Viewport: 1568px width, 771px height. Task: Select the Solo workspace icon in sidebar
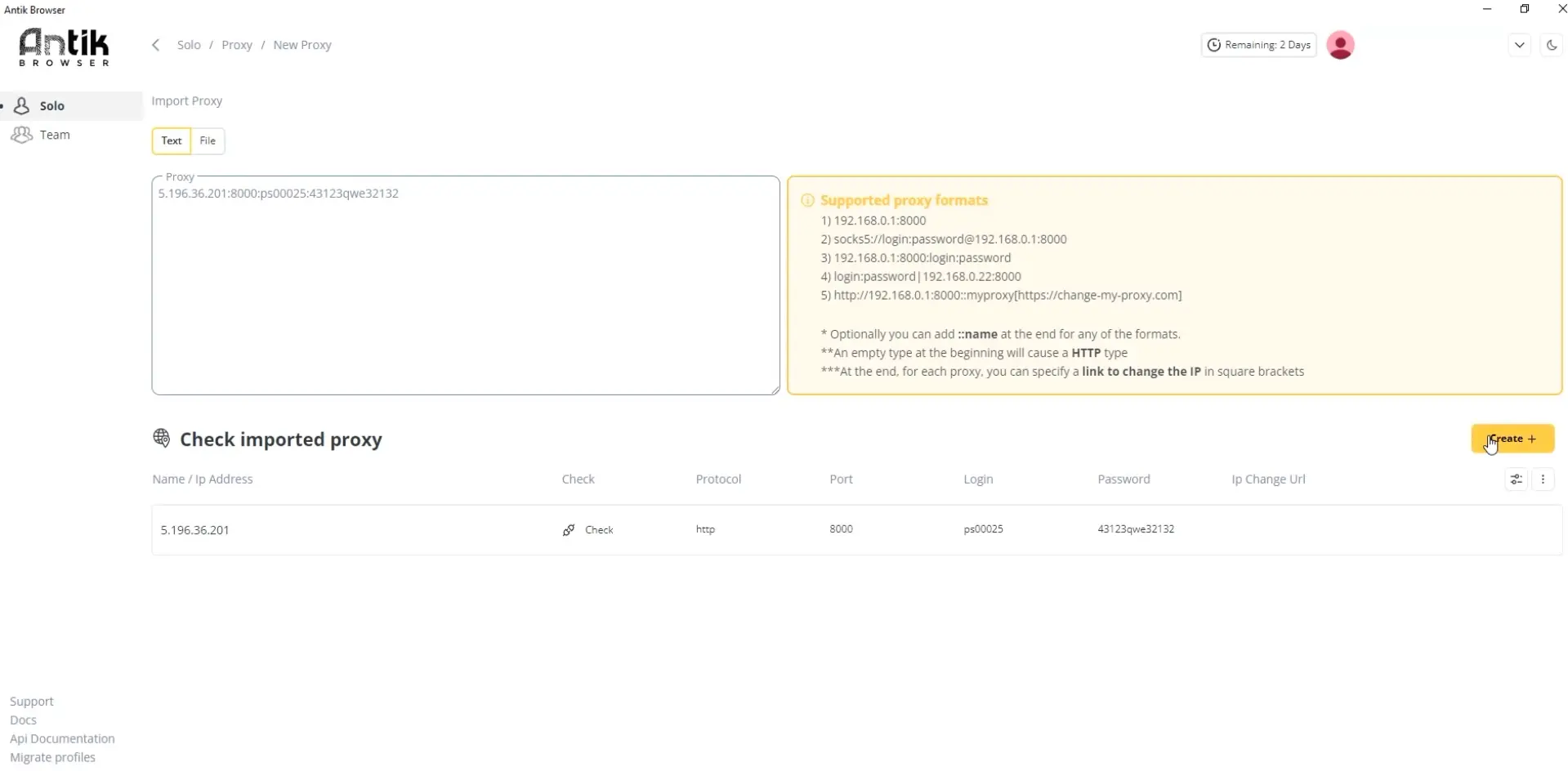[20, 105]
